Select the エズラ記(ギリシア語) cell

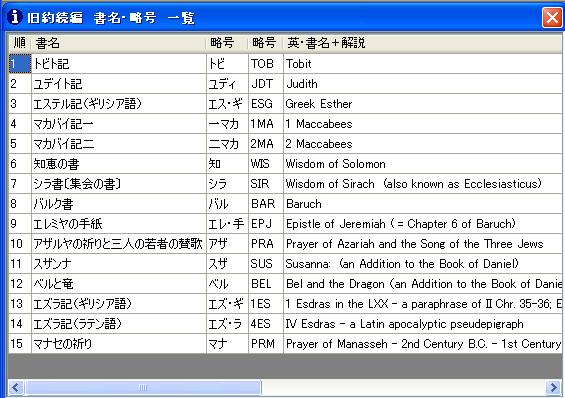click(x=119, y=304)
